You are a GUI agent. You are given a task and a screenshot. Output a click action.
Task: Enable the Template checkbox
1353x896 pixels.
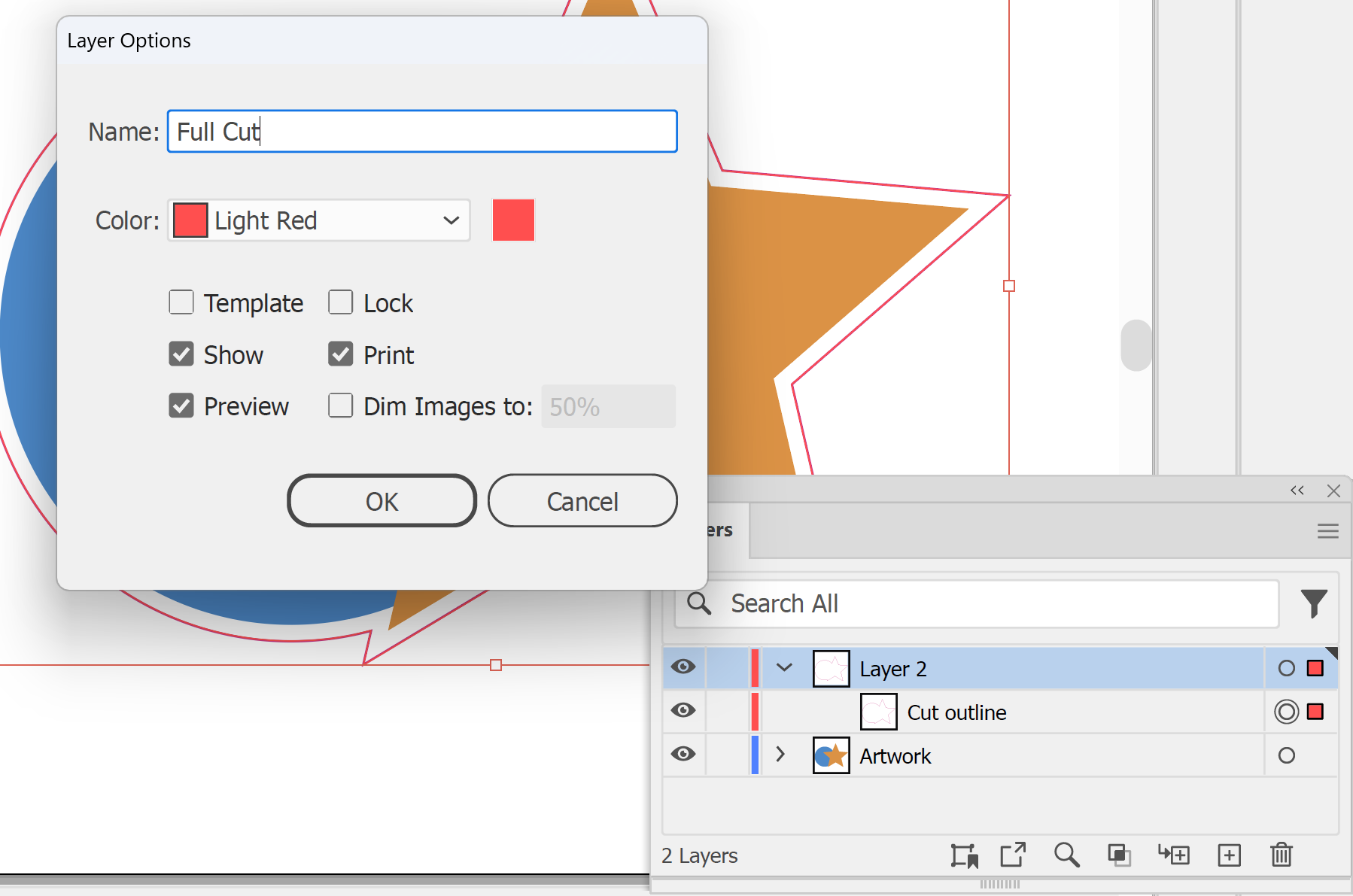point(181,302)
